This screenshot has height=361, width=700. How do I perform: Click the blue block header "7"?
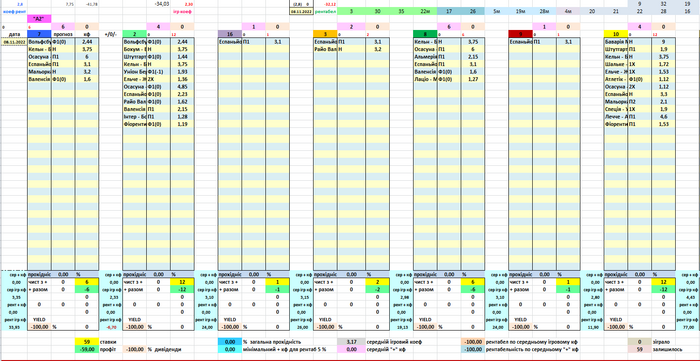(x=39, y=34)
